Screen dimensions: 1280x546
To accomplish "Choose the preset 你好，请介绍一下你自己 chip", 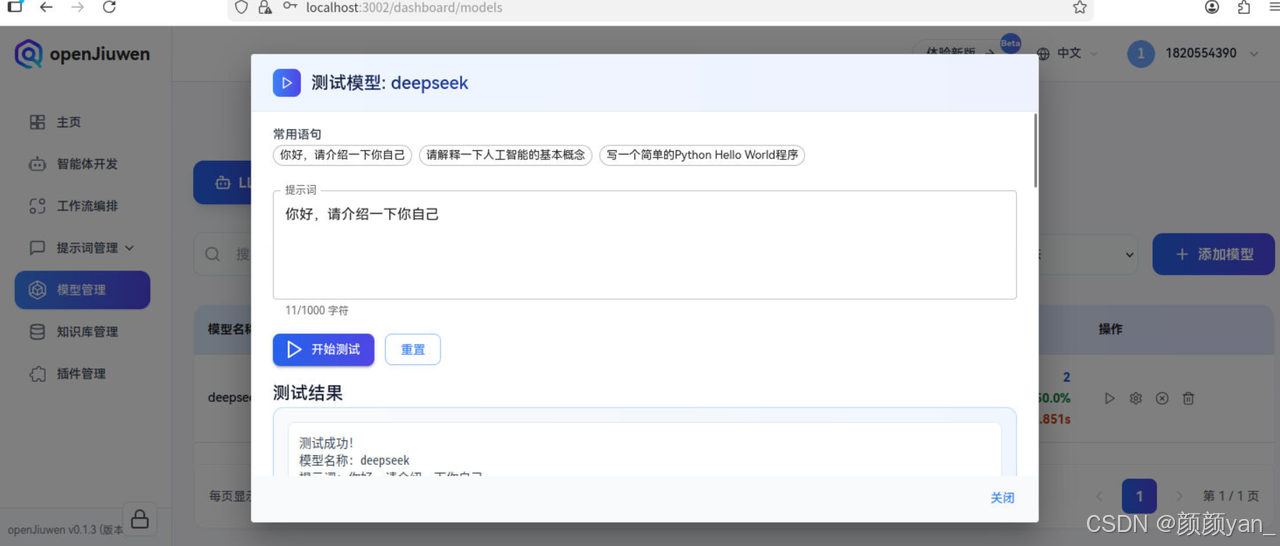I will coord(342,155).
